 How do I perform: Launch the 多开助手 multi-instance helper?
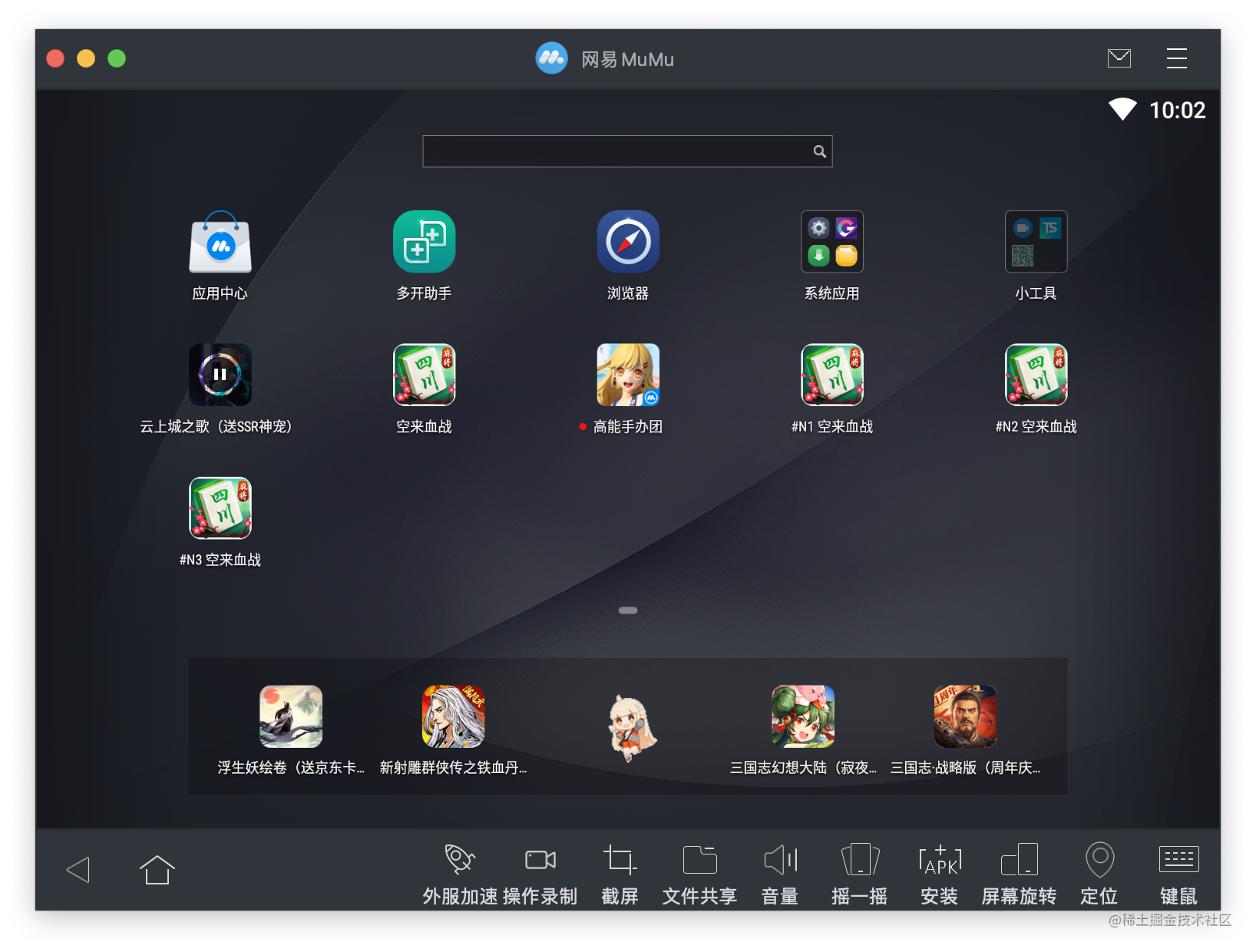pyautogui.click(x=425, y=242)
